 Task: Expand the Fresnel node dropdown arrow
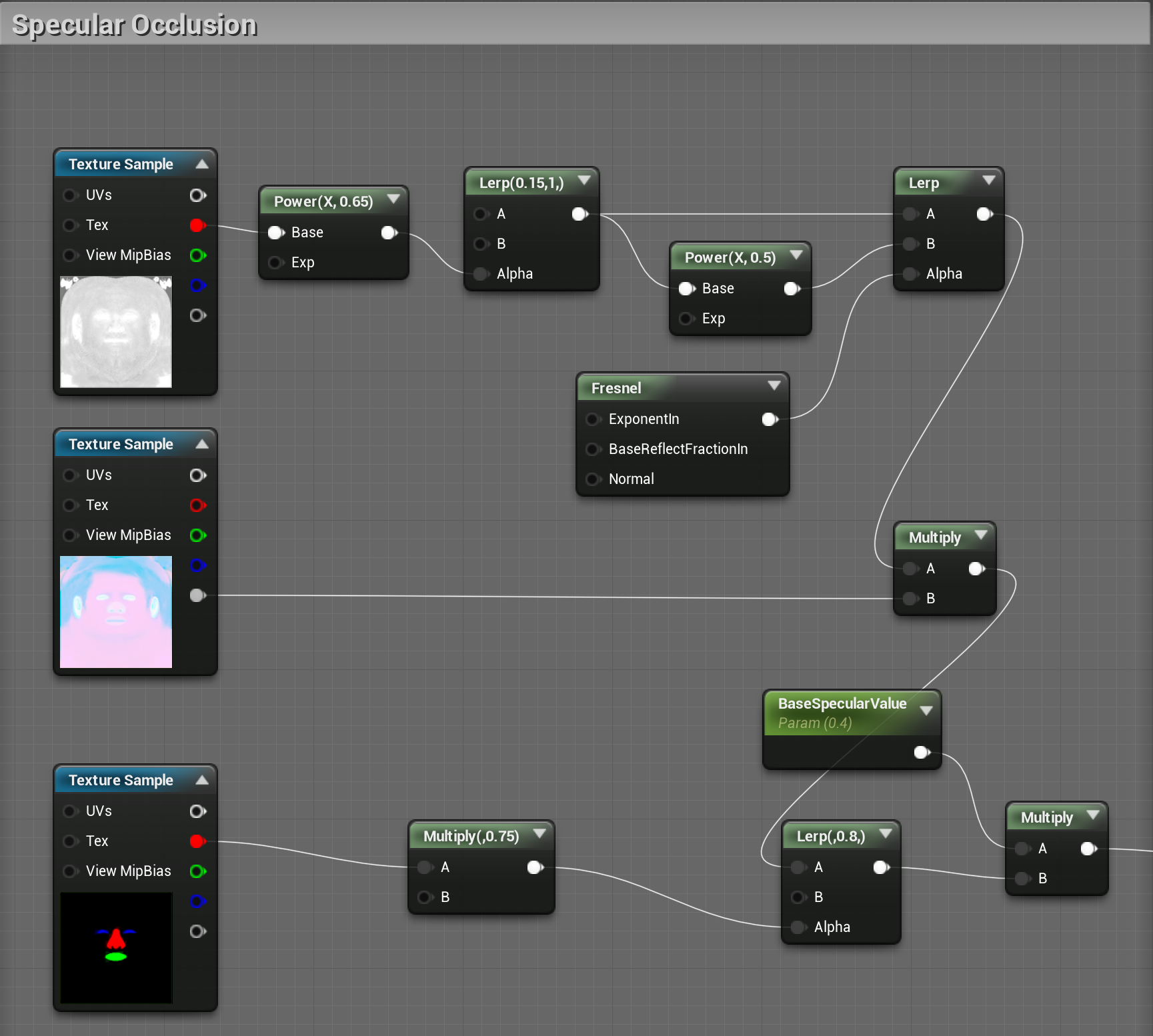(x=774, y=386)
